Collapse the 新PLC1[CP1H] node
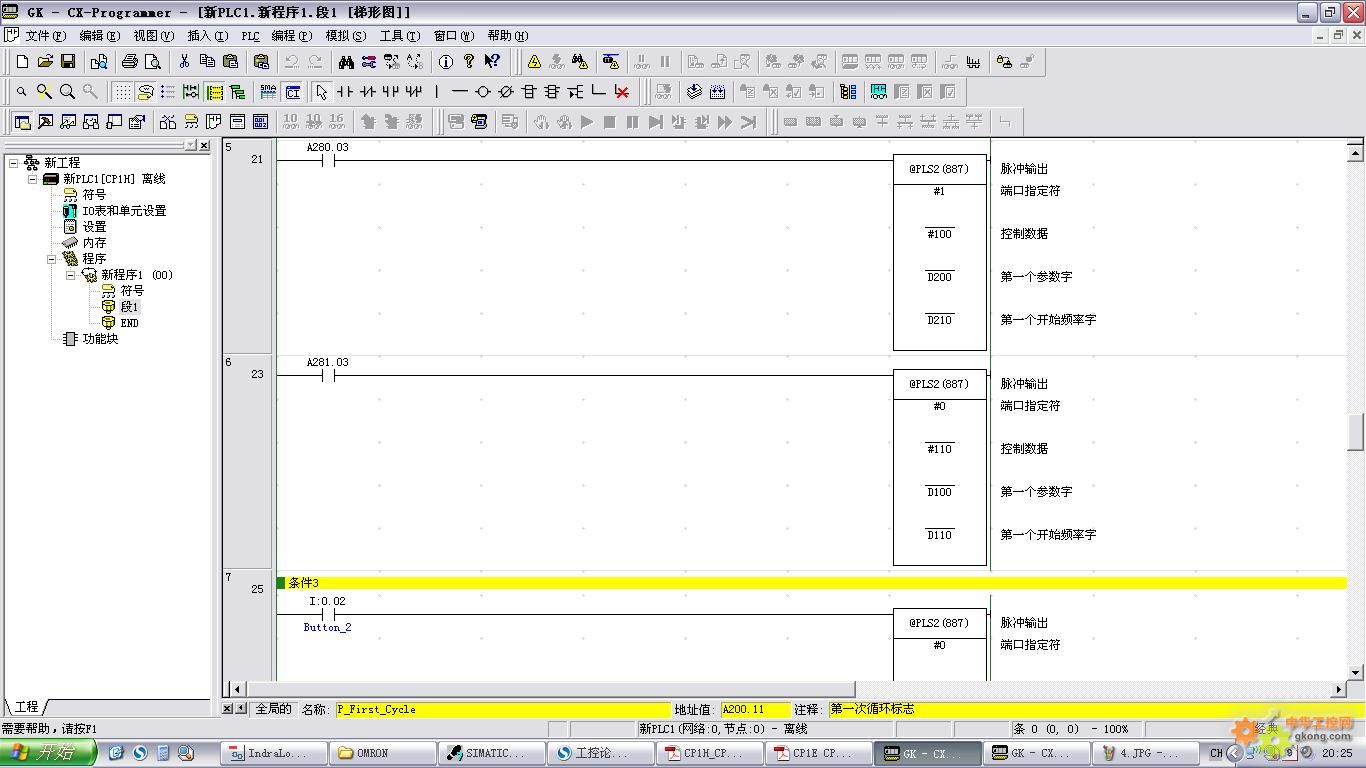 (x=32, y=179)
